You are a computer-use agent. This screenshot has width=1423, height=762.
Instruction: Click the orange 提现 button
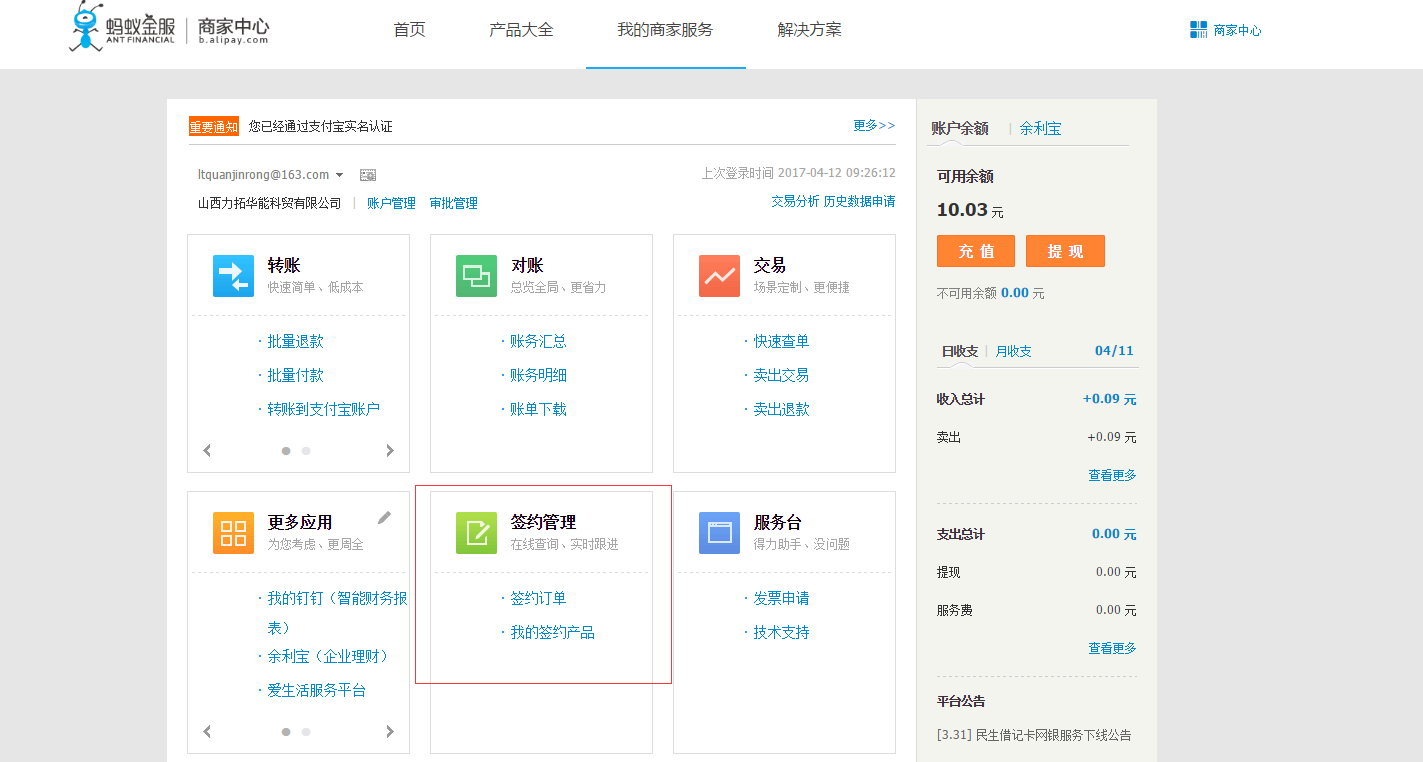point(1065,251)
